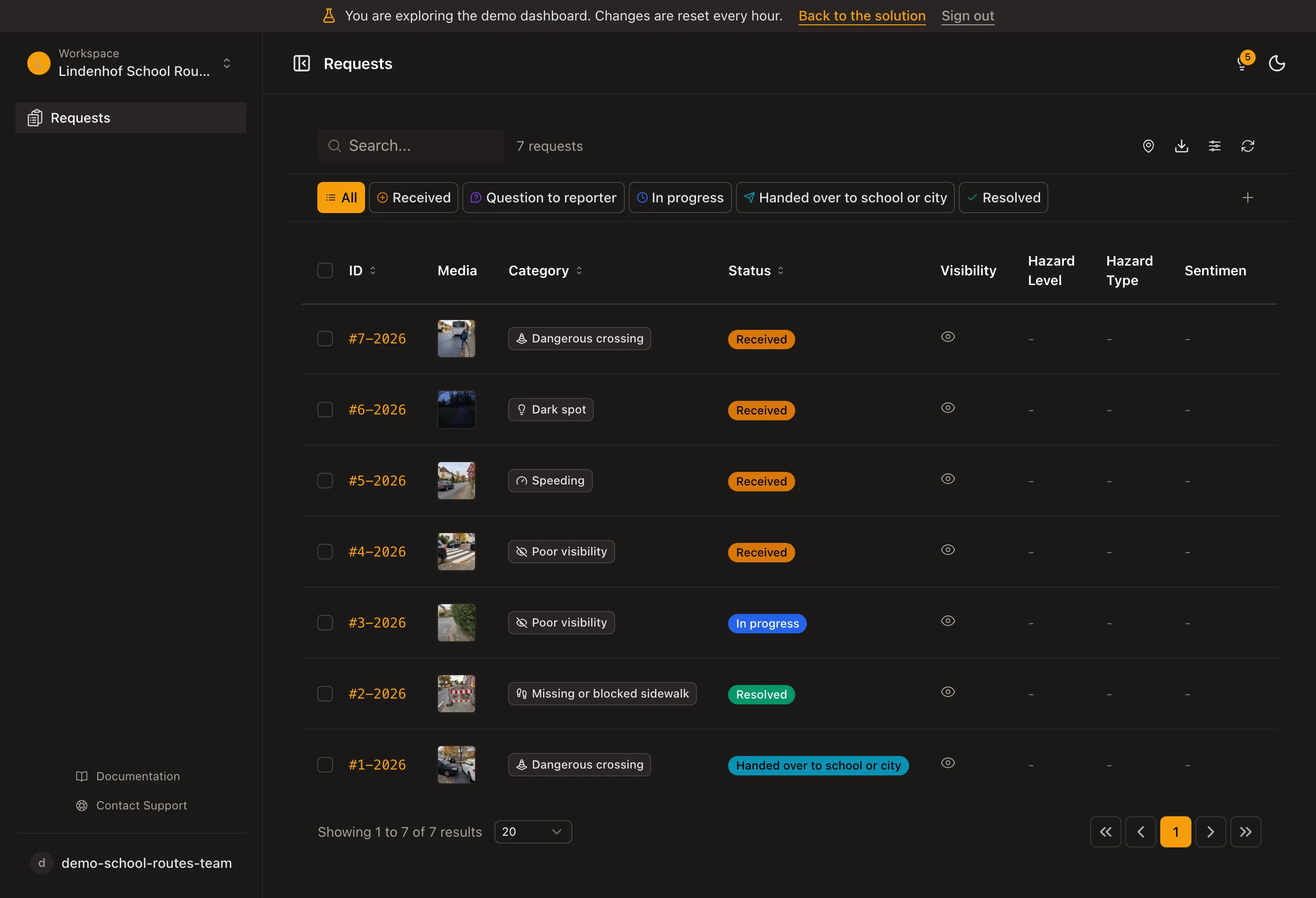Select all requests header checkbox
Screen dimensions: 1316x898
pyautogui.click(x=325, y=270)
